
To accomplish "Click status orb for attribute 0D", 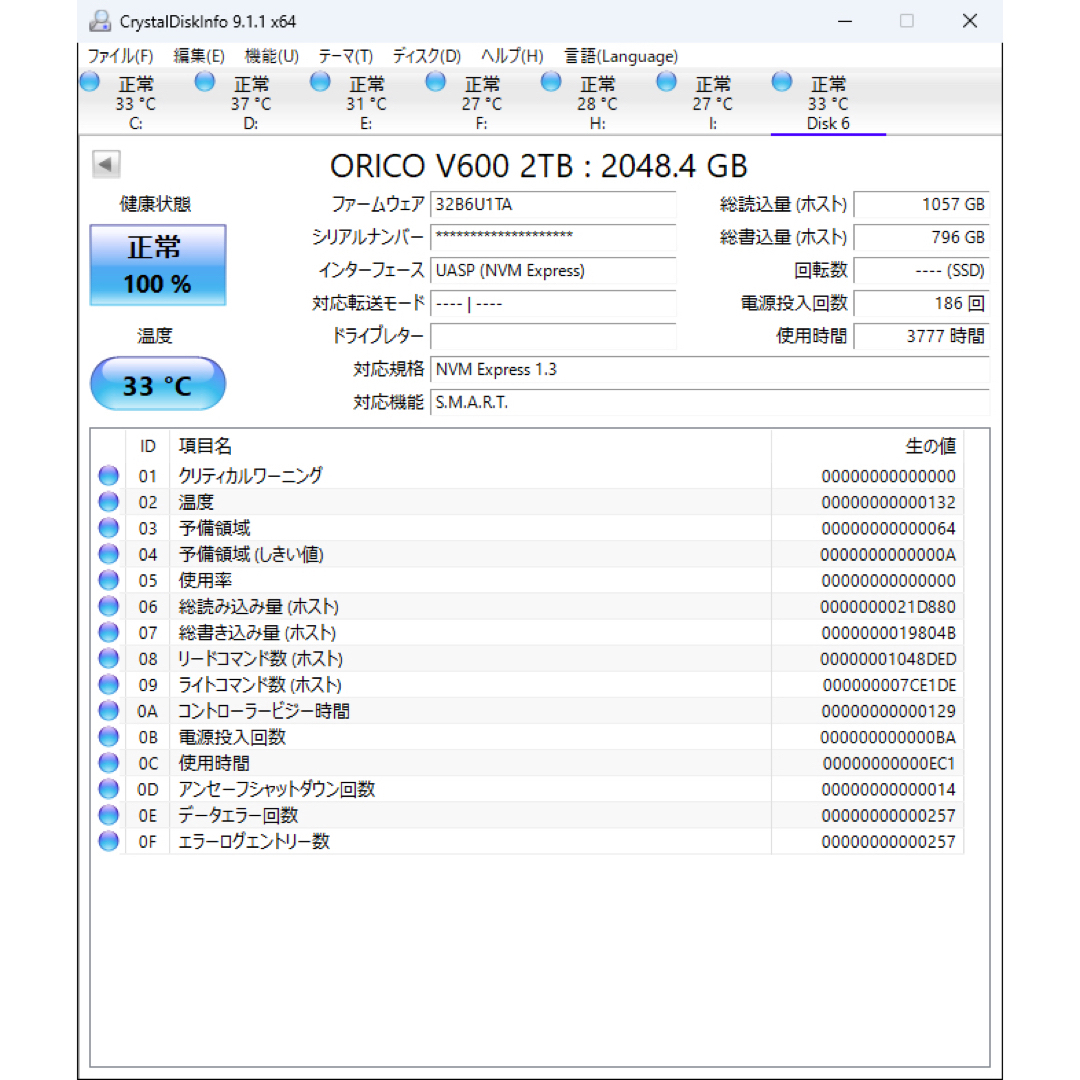I will 108,789.
